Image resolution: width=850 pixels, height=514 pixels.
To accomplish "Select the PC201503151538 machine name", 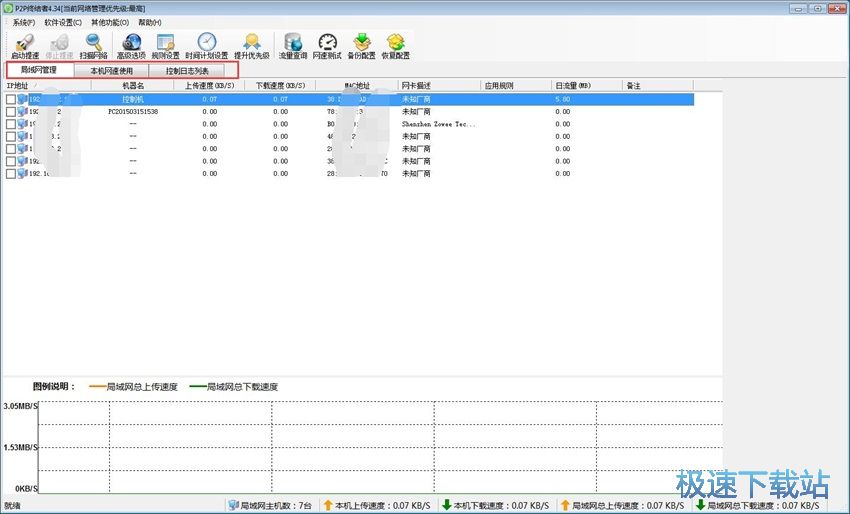I will 133,112.
